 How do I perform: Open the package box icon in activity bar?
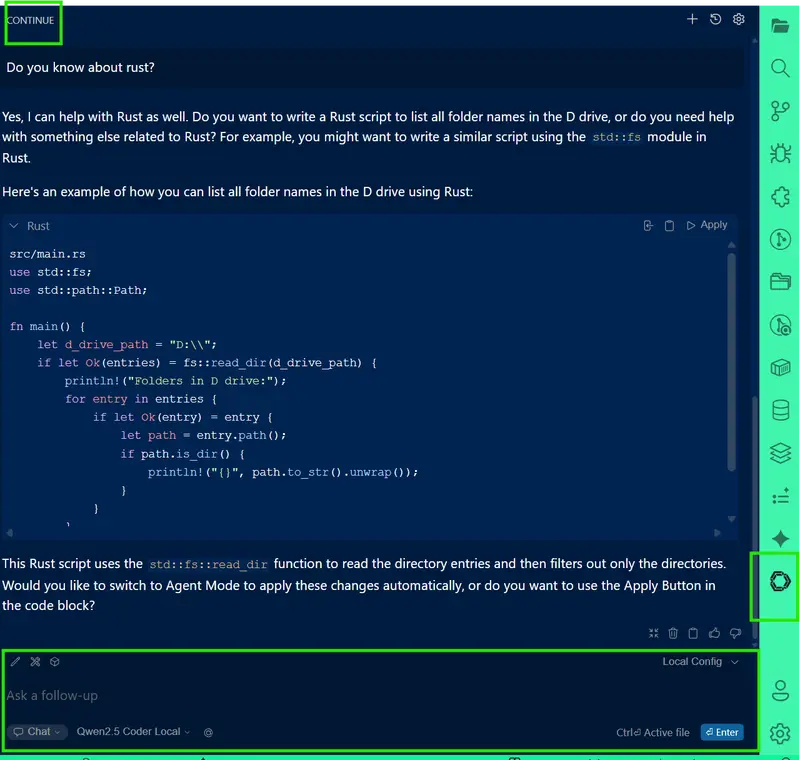tap(780, 367)
